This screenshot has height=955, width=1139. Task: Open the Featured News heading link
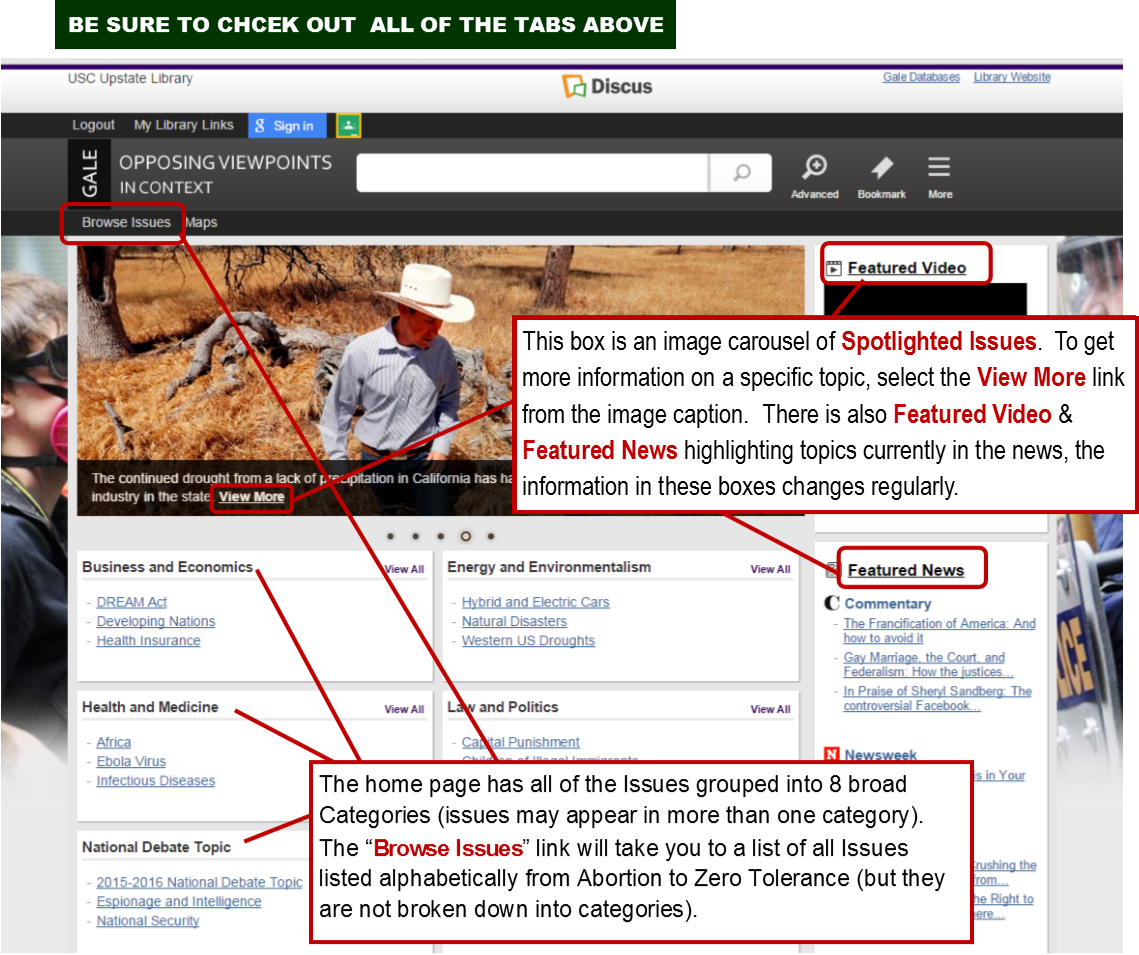click(906, 570)
